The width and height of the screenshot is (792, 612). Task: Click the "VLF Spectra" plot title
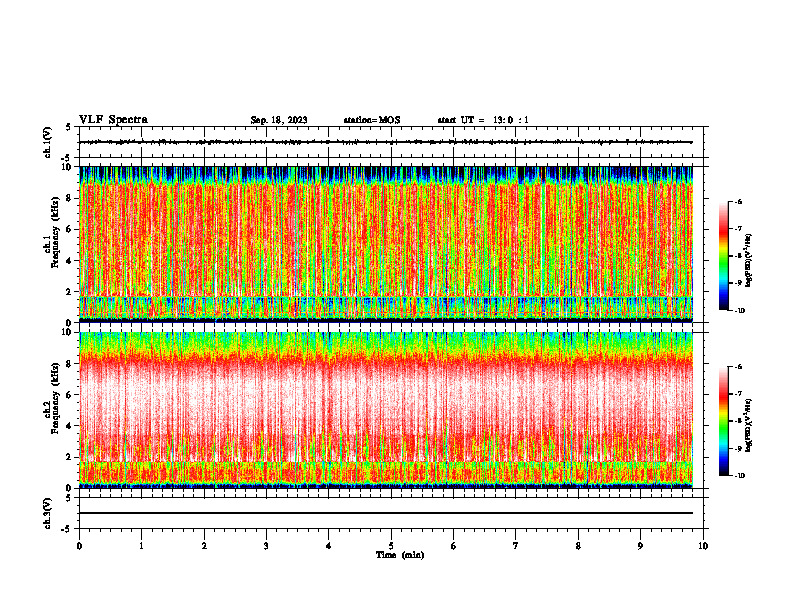113,120
